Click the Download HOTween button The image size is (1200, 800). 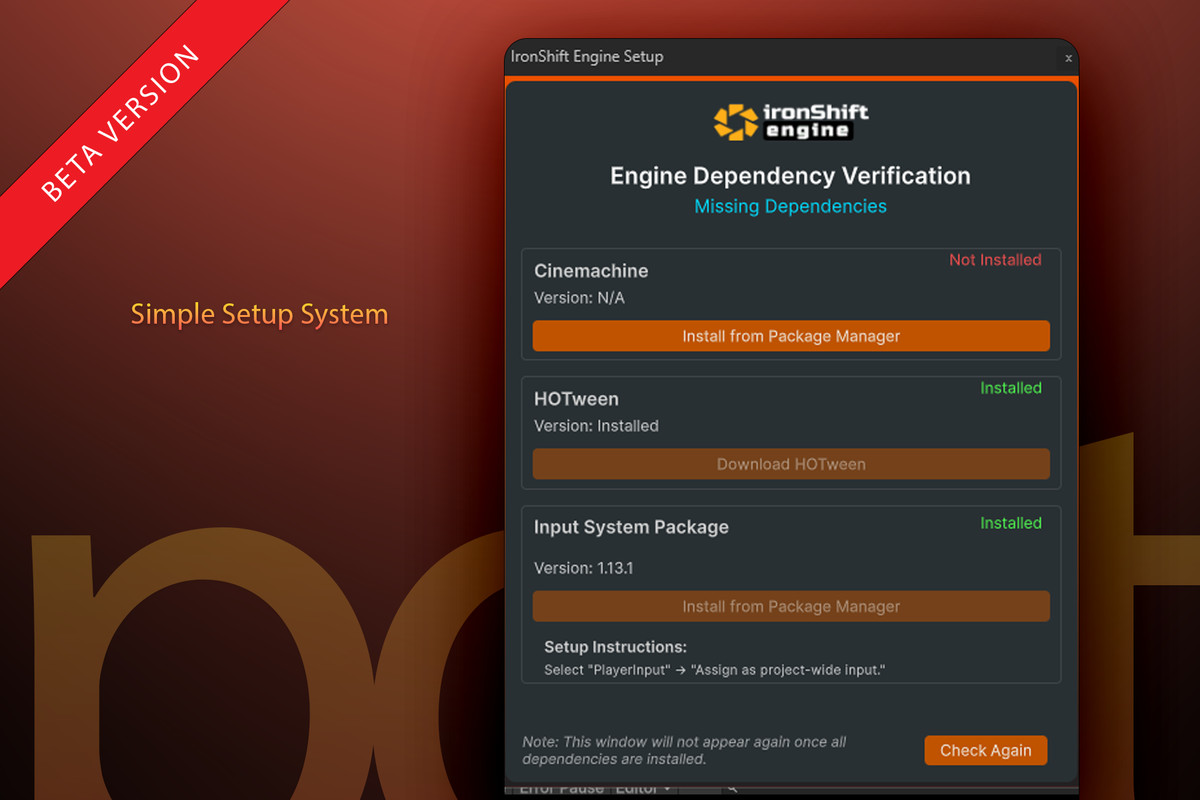791,464
